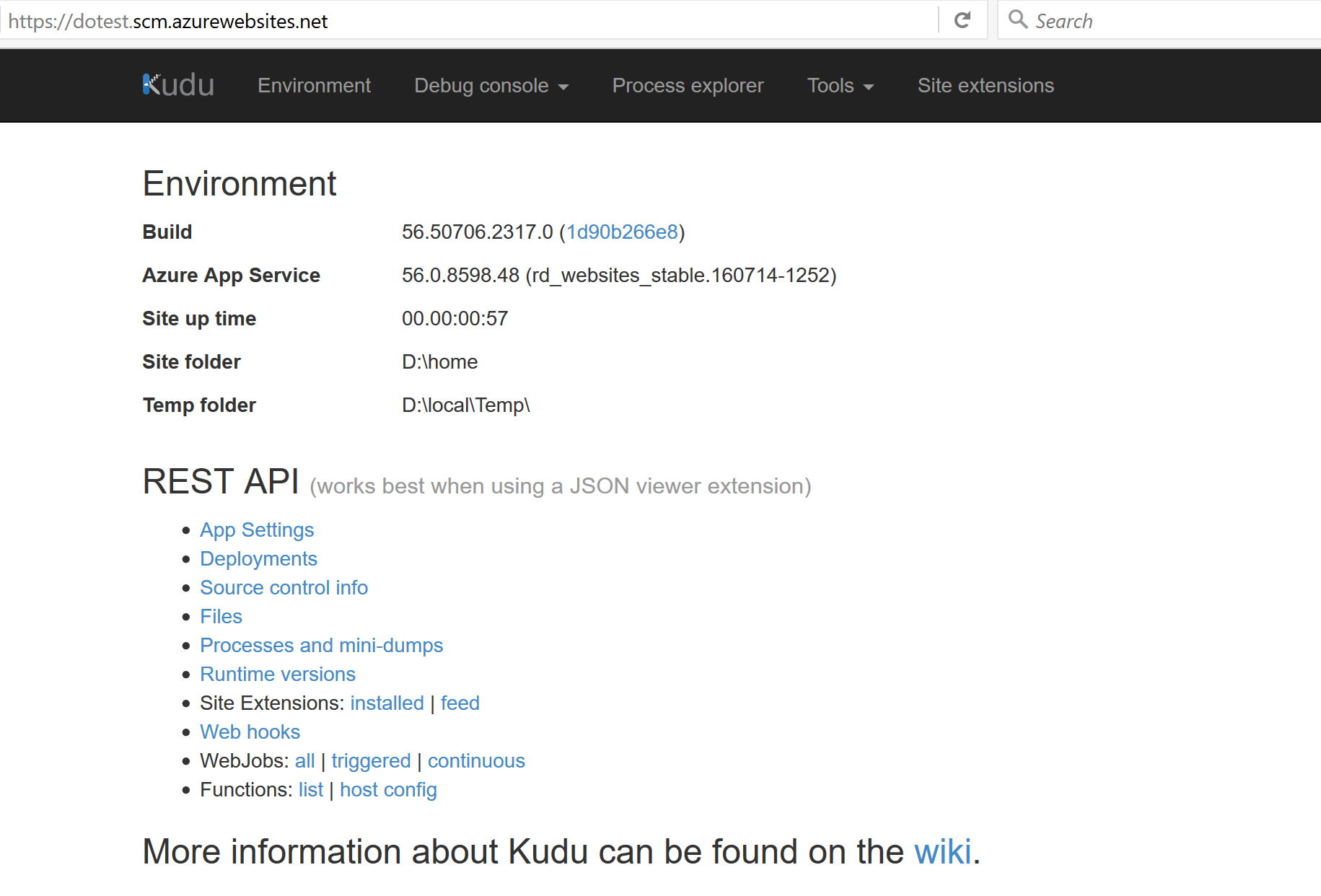Open the Deployments API link
The height and width of the screenshot is (896, 1321).
(258, 558)
